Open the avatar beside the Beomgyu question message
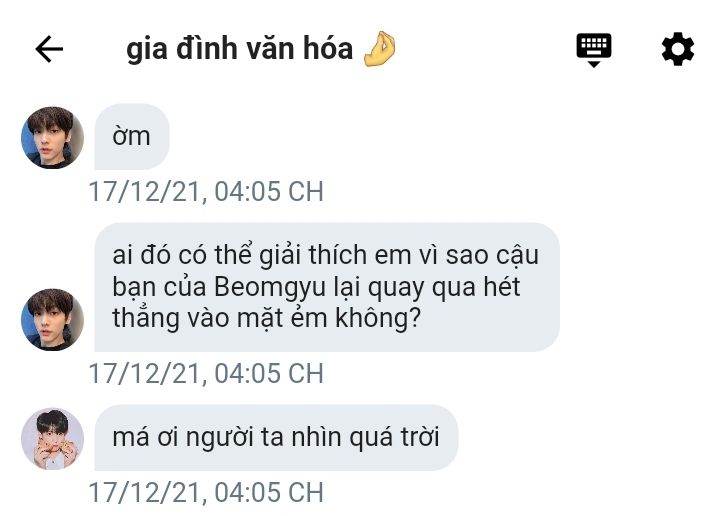The image size is (720, 516). pyautogui.click(x=52, y=320)
